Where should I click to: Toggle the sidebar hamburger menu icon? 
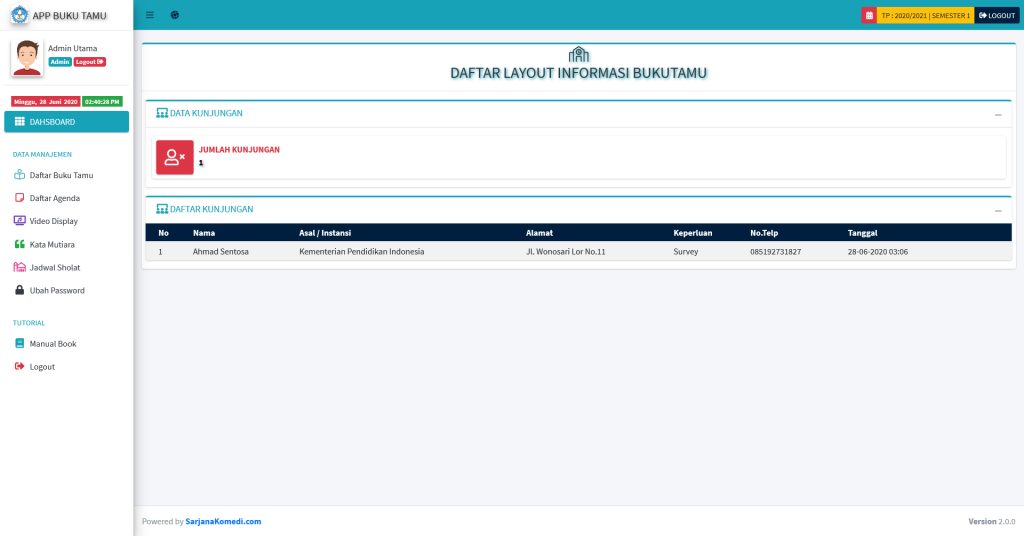tap(150, 15)
